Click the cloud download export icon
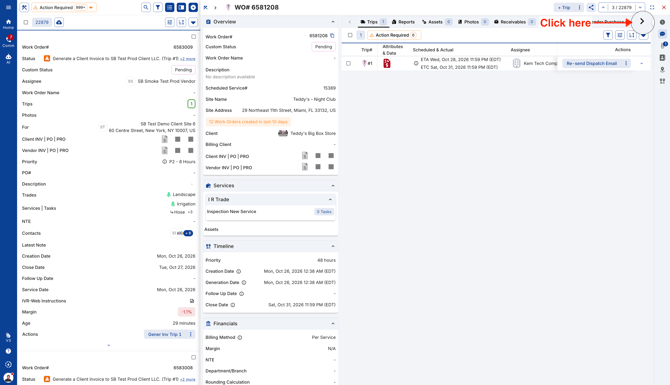 pos(59,22)
